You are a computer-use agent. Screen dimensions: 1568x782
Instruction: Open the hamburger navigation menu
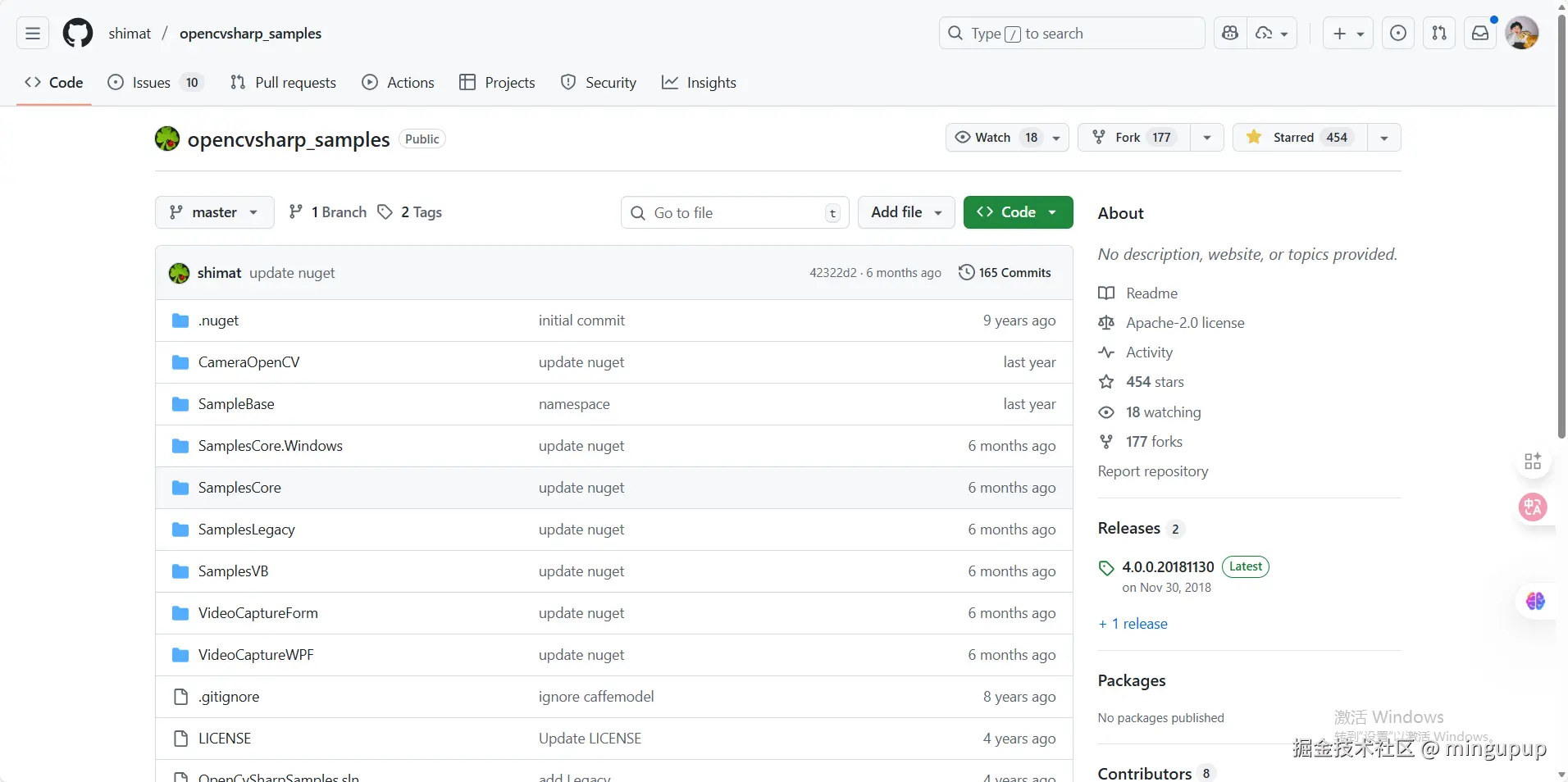pos(33,34)
